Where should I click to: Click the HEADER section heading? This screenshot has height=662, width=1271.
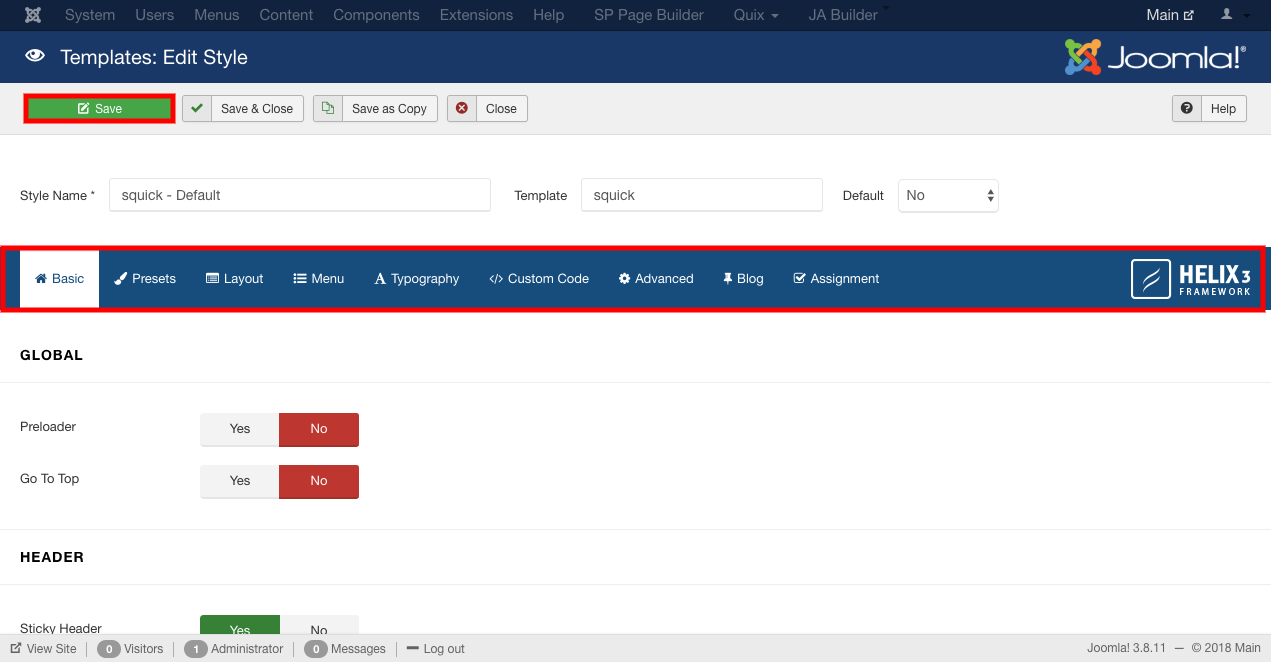click(52, 557)
